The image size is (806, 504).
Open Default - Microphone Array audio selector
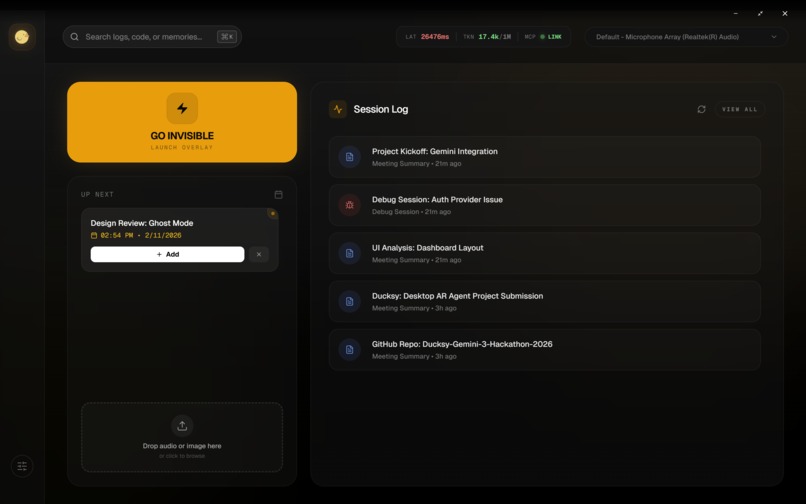pos(686,37)
